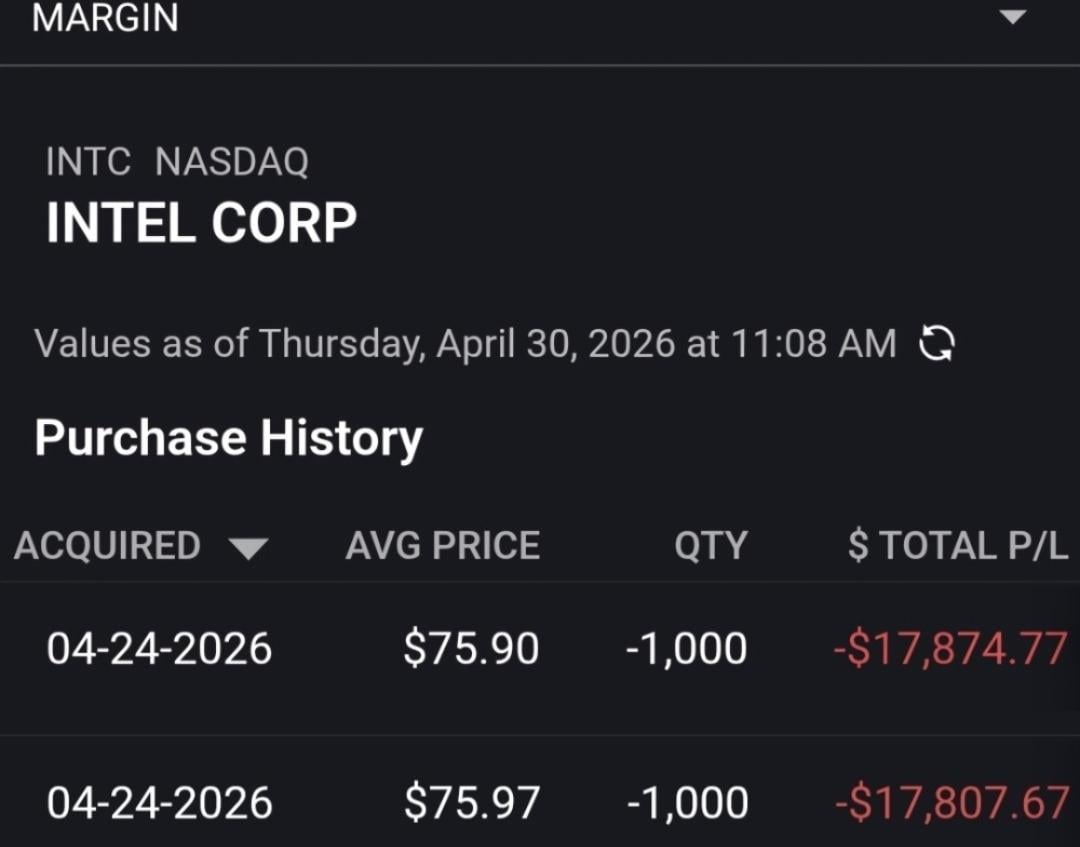The width and height of the screenshot is (1080, 847).
Task: Sort by the QTY column header
Action: [710, 546]
